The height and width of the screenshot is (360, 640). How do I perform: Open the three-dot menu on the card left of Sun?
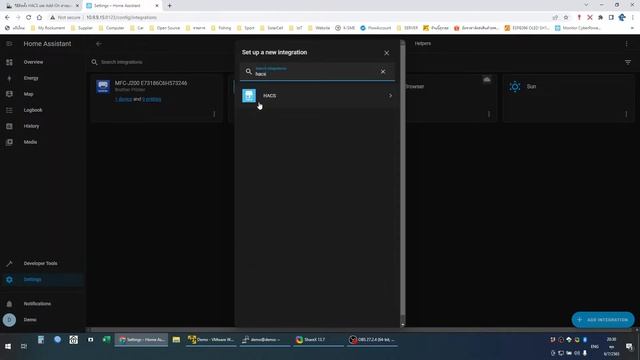tap(489, 114)
